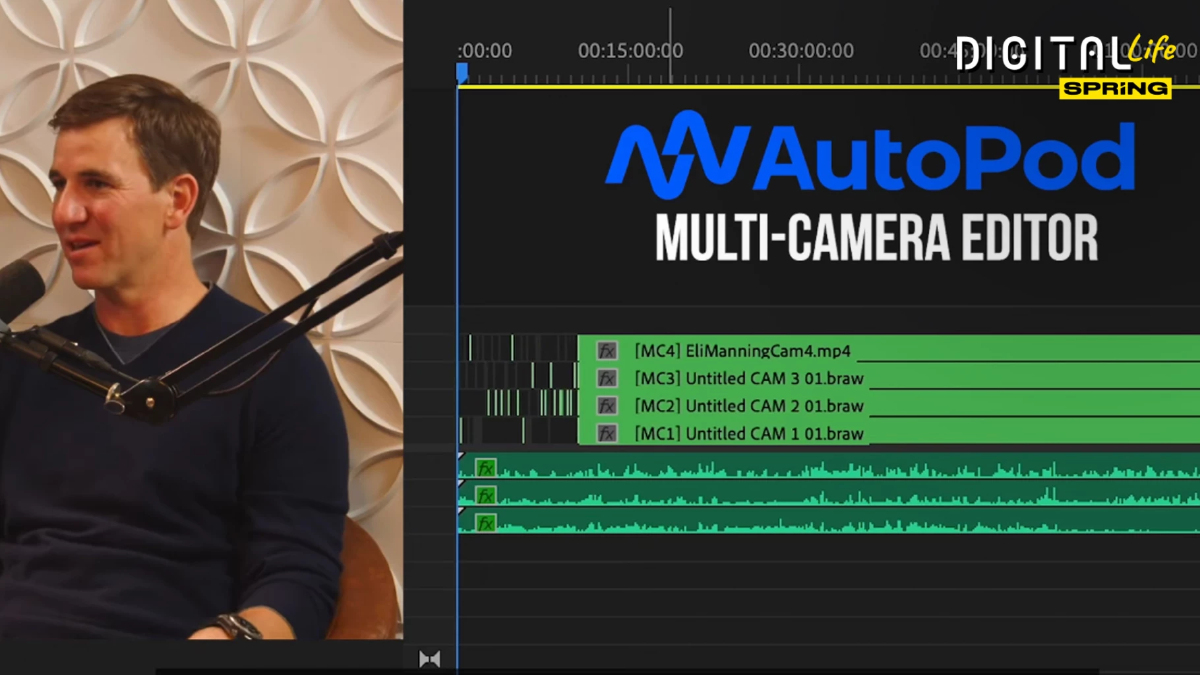Click the 00:15:00:00 timecode on the ruler
This screenshot has height=675, width=1200.
(x=630, y=50)
